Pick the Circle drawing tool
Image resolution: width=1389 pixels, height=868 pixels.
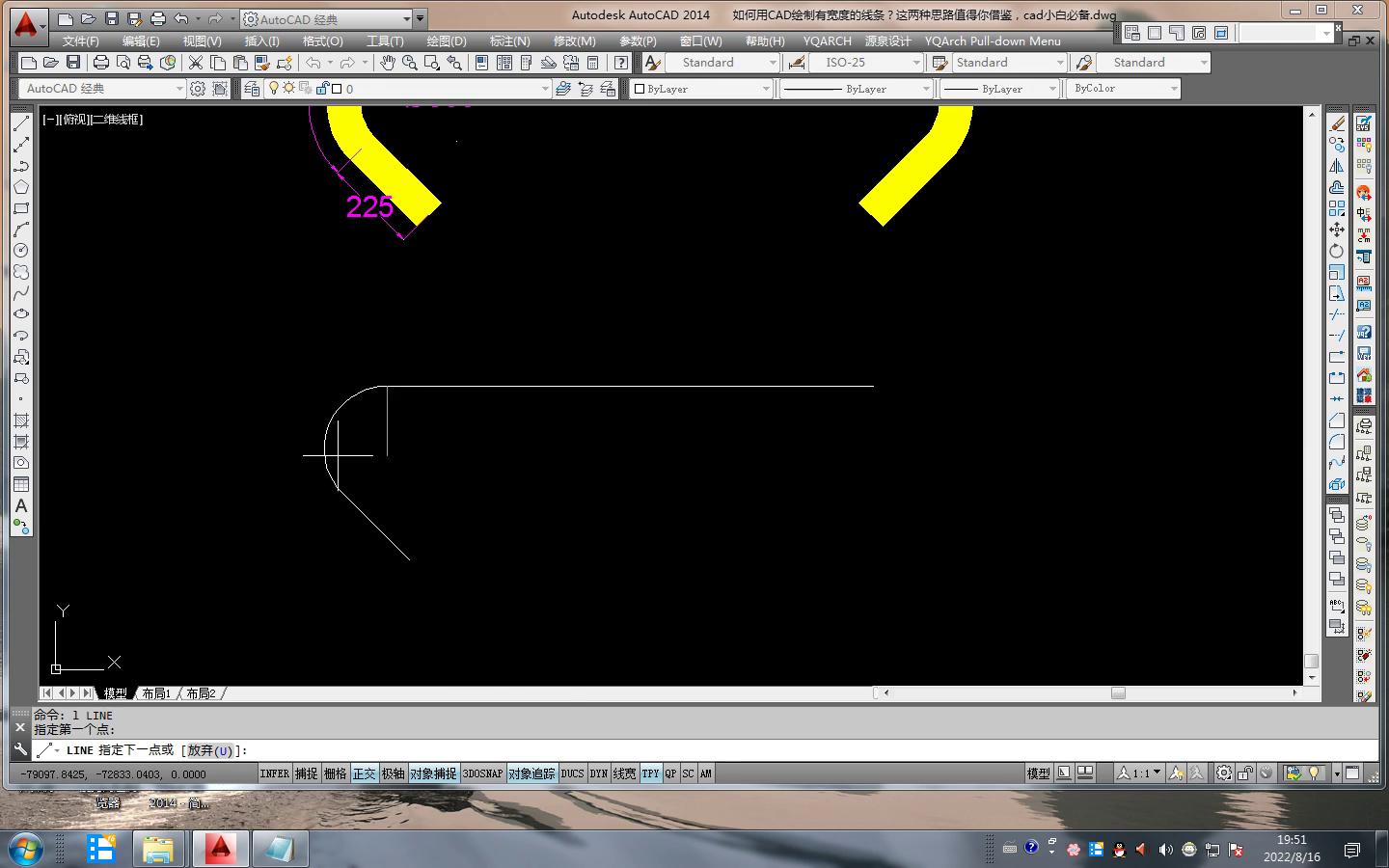coord(21,251)
